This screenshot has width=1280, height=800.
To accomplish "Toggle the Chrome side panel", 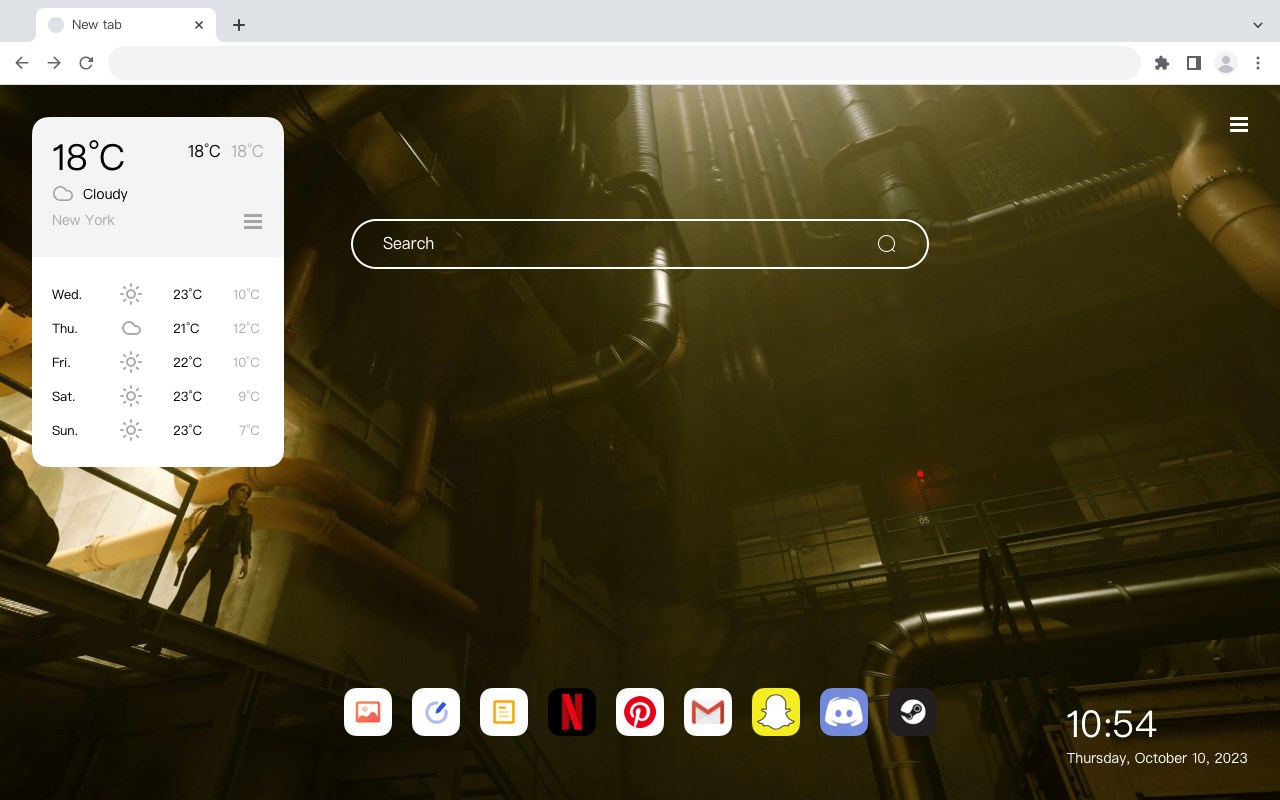I will click(1193, 63).
